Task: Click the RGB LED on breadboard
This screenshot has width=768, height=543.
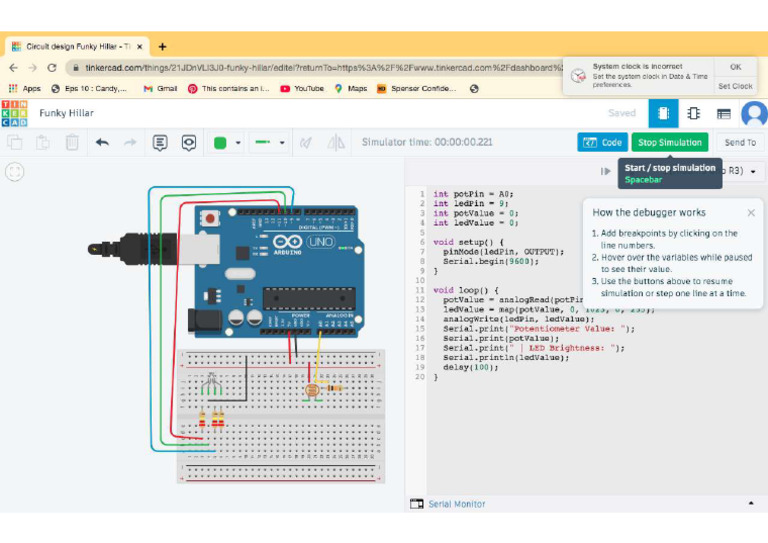Action: 212,382
